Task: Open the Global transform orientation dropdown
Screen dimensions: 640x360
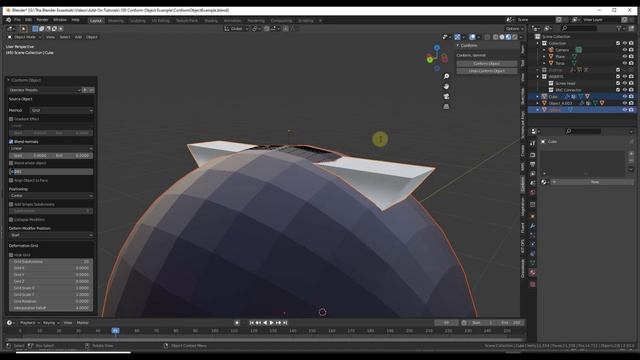Action: click(x=237, y=29)
